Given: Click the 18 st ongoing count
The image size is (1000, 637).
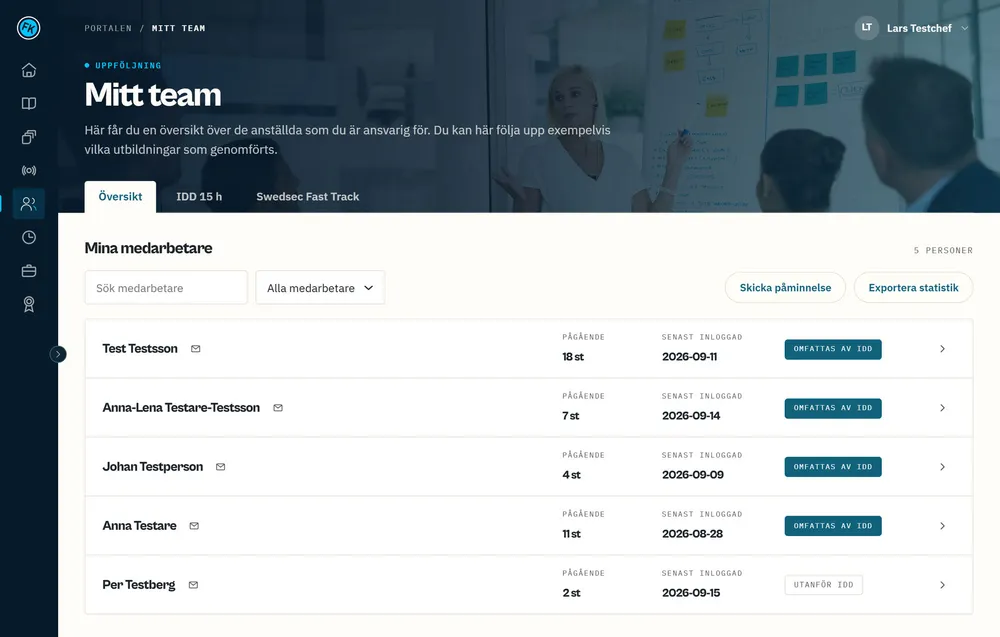Looking at the screenshot, I should click(x=573, y=357).
